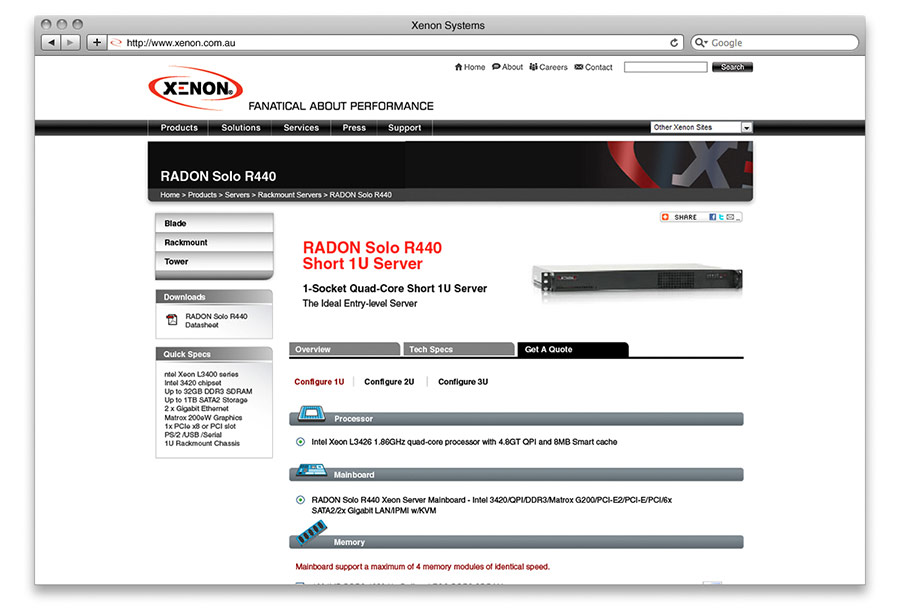Switch to the Tech Specs tab
900x616 pixels.
(430, 349)
